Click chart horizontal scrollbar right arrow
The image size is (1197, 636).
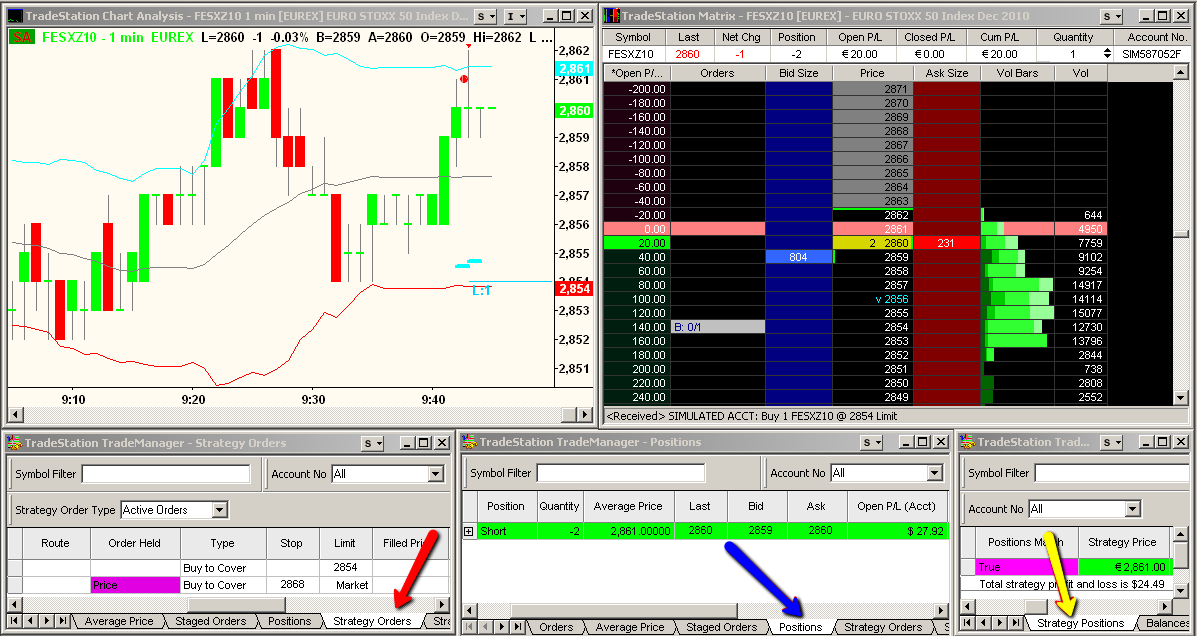click(585, 415)
